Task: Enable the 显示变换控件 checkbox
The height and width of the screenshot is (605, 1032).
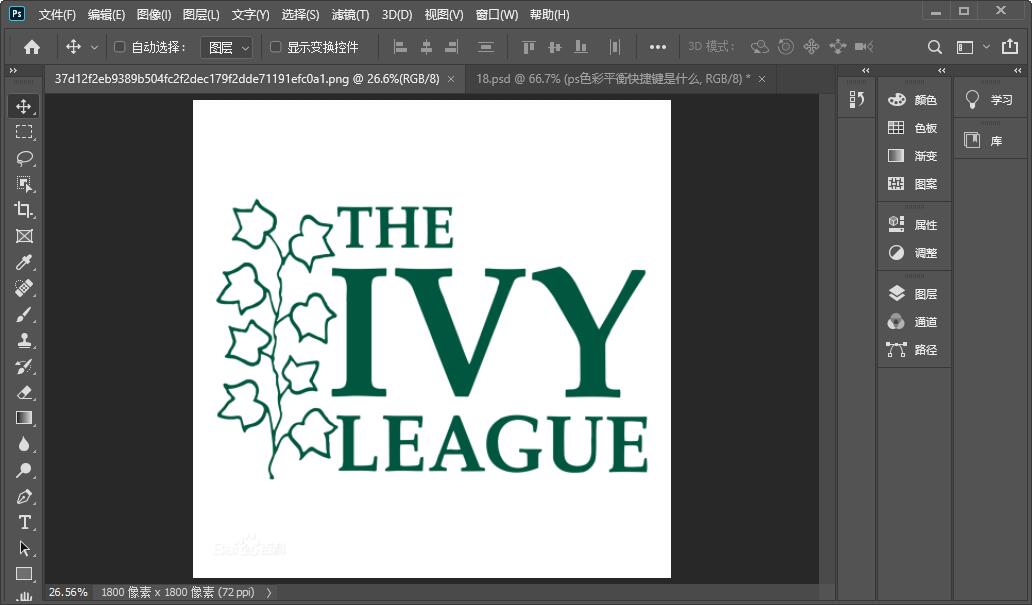Action: click(276, 47)
